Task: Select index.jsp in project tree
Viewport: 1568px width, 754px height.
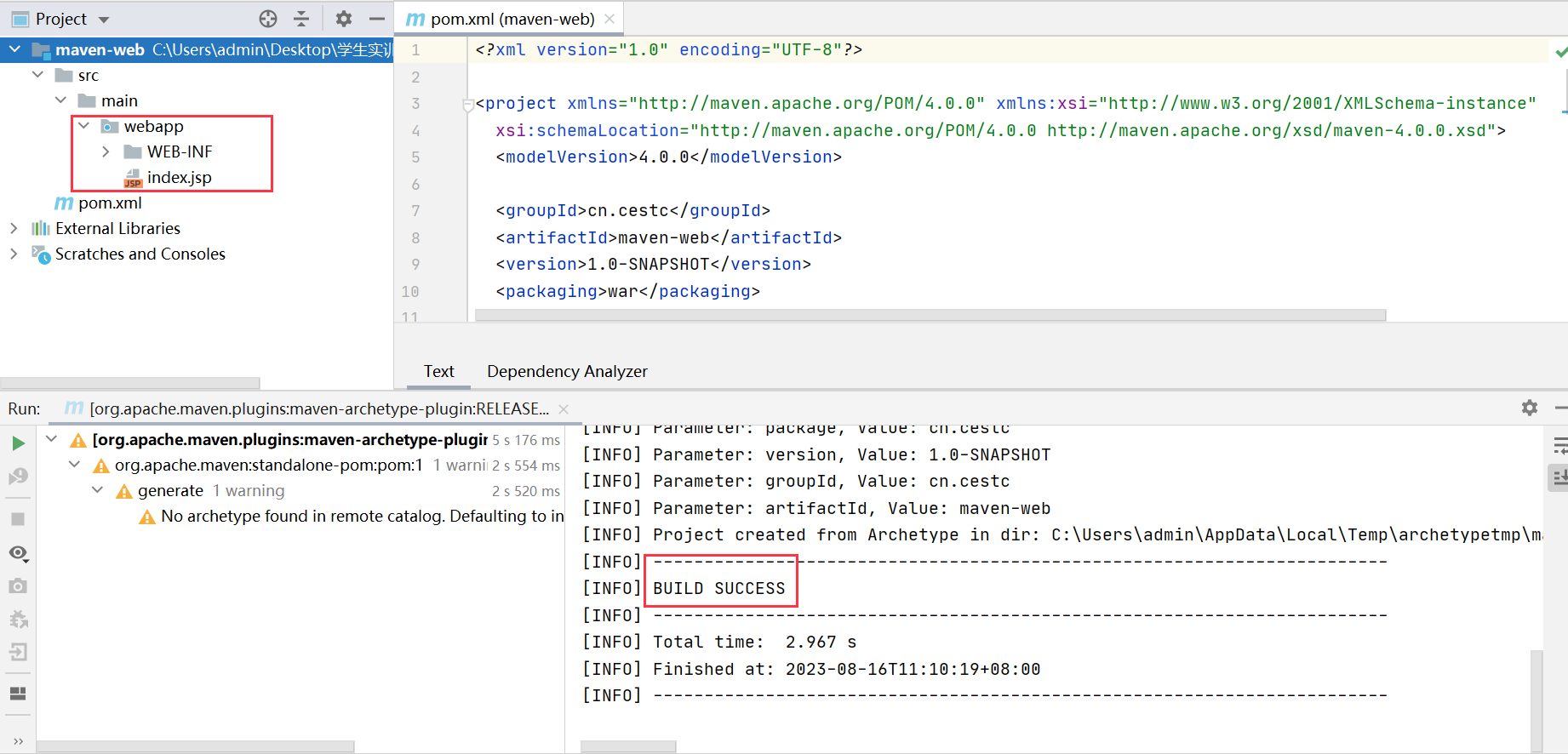Action: (x=179, y=177)
